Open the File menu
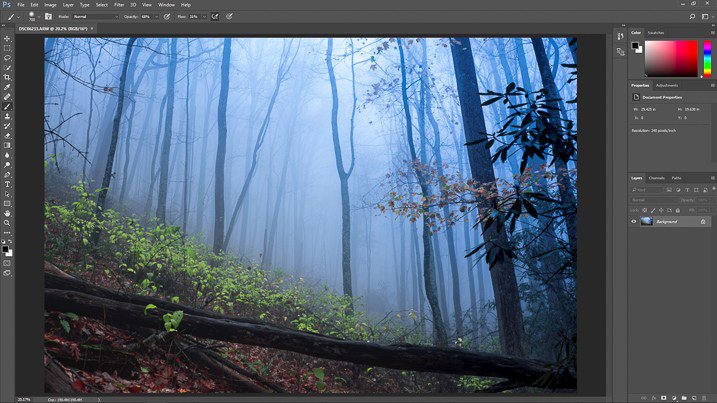Image resolution: width=717 pixels, height=403 pixels. click(21, 5)
